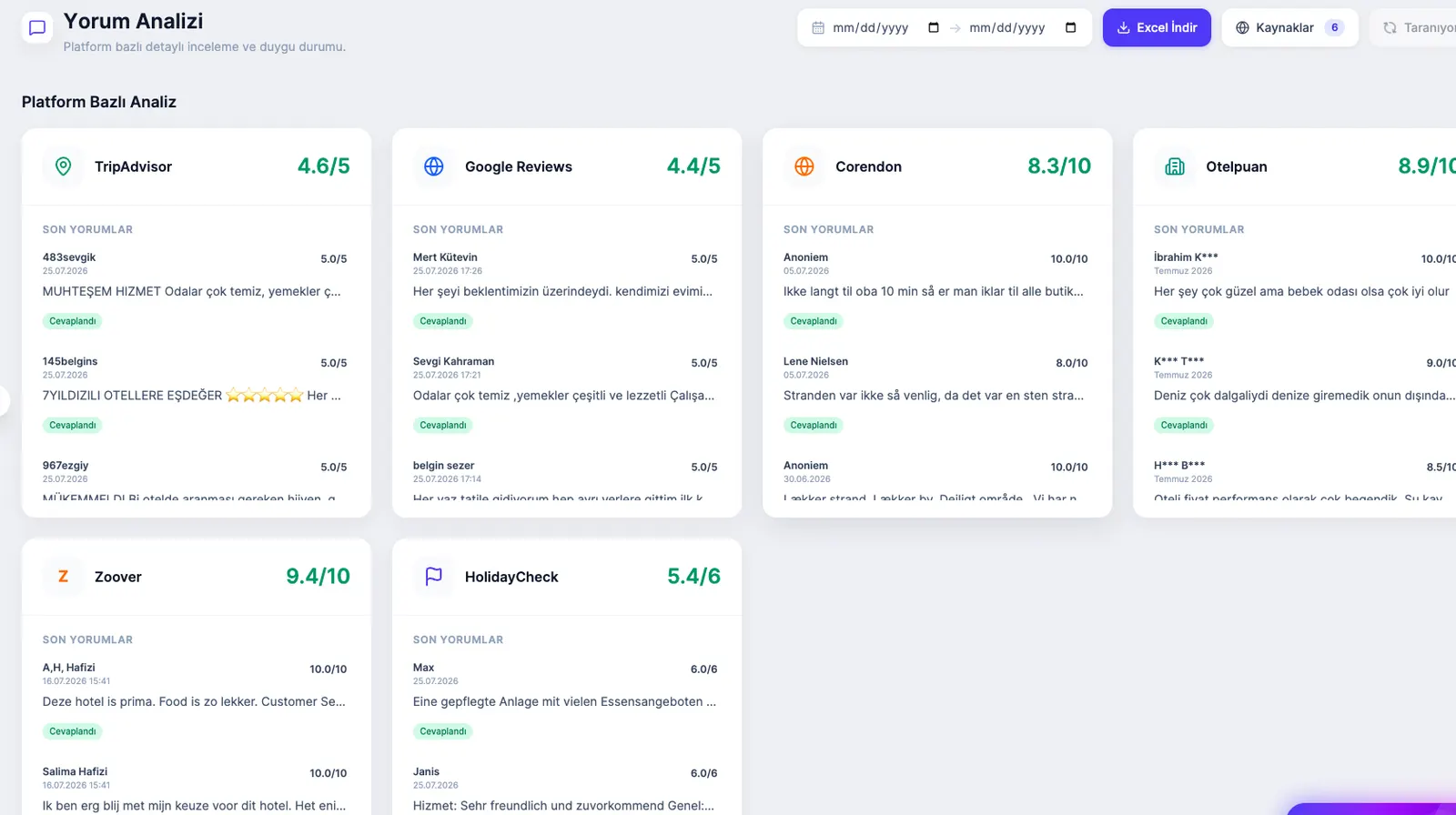Click the Platform Bazlı Analiz heading
This screenshot has width=1456, height=815.
[x=99, y=102]
